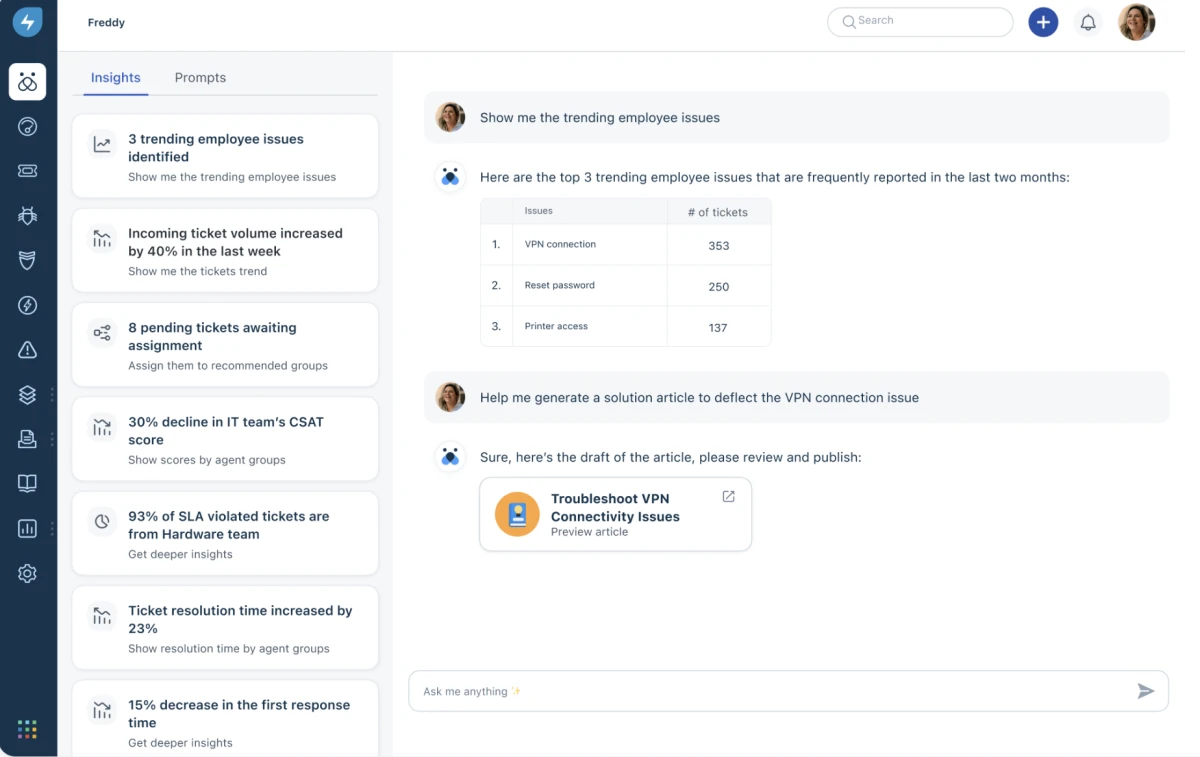The image size is (1200, 757).
Task: Click the Reset password table row
Action: click(625, 285)
